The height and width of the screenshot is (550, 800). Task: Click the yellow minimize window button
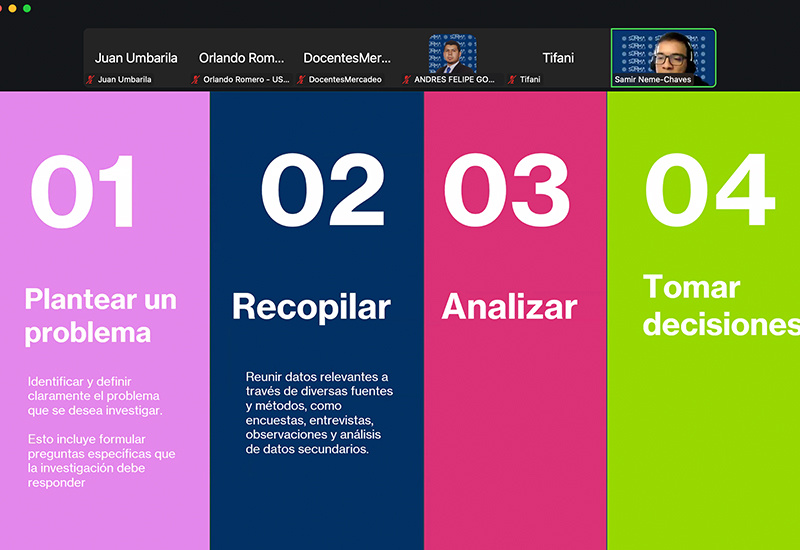coord(11,7)
